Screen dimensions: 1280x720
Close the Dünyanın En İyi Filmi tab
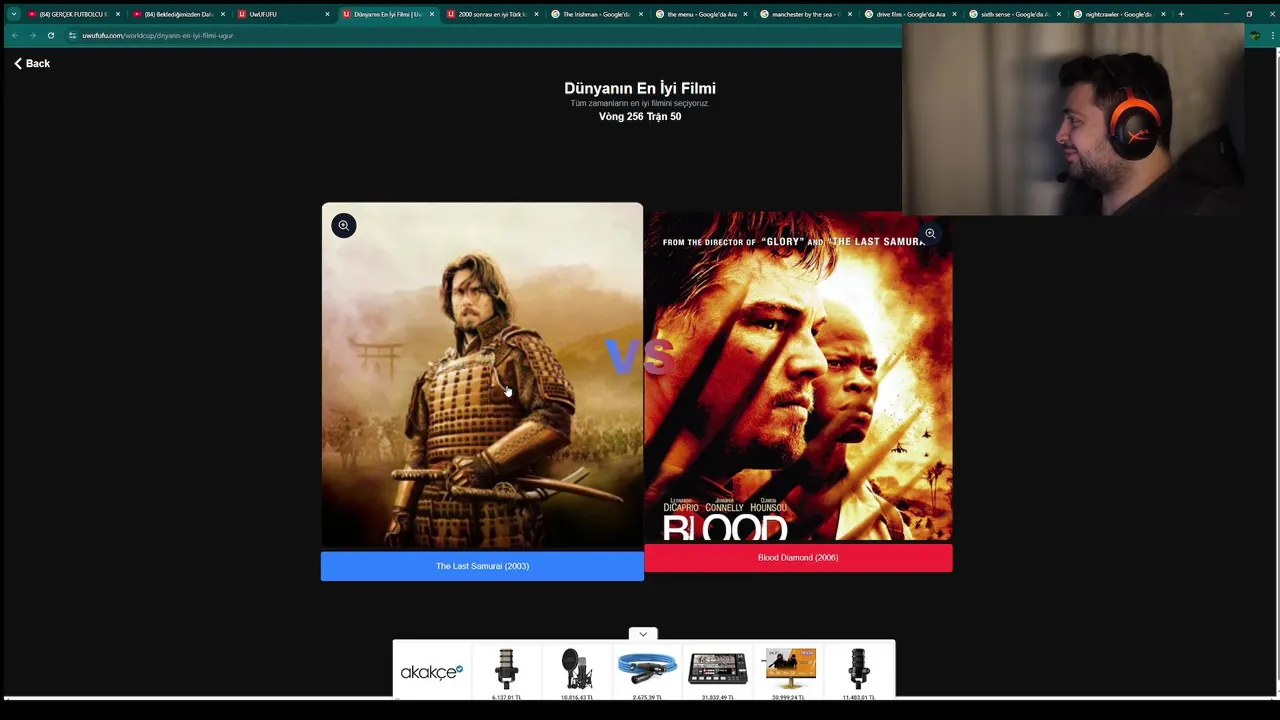click(x=432, y=14)
